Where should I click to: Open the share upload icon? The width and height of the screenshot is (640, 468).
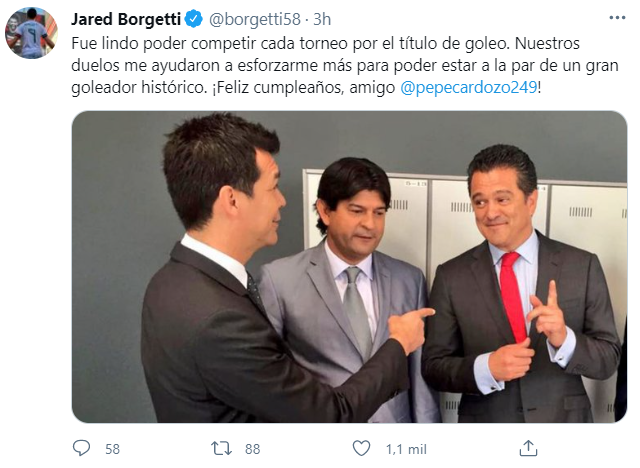click(x=528, y=448)
